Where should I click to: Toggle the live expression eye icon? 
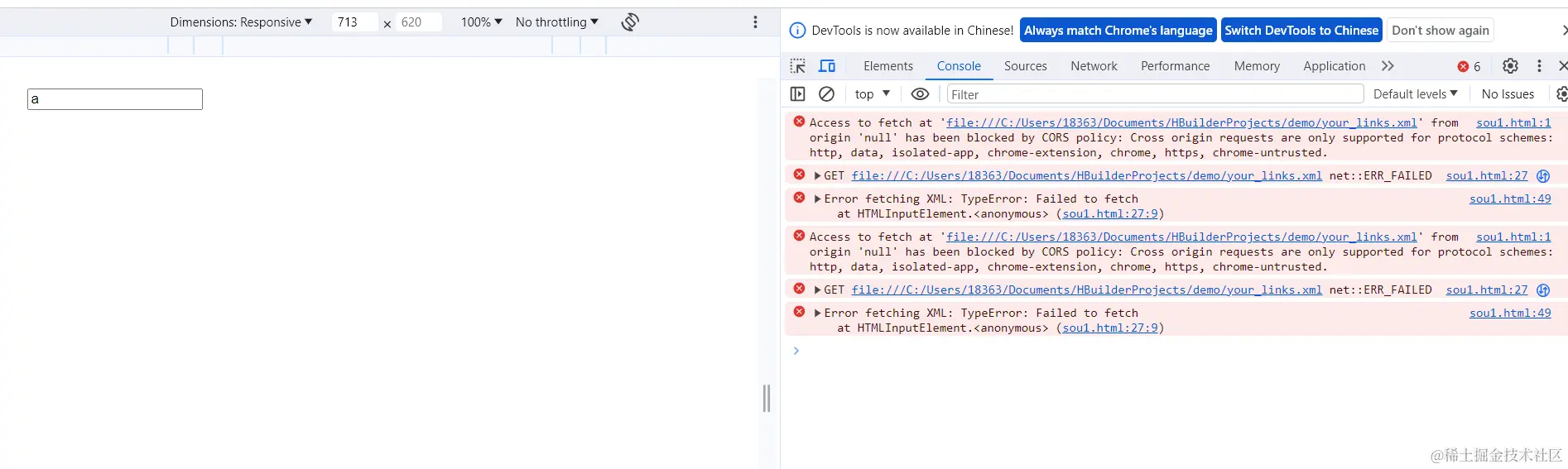pyautogui.click(x=920, y=94)
